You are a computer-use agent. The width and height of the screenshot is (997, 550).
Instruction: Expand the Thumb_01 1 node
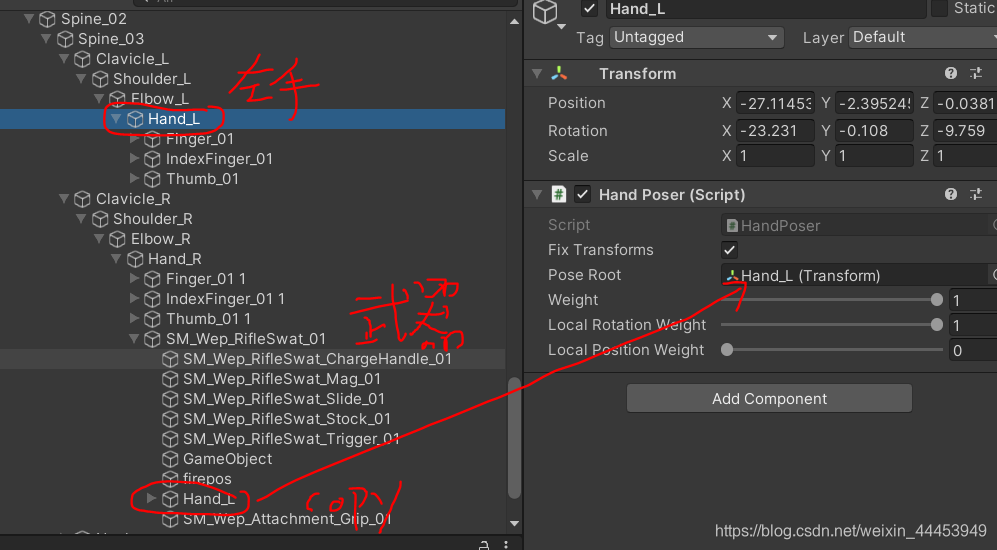pyautogui.click(x=134, y=319)
